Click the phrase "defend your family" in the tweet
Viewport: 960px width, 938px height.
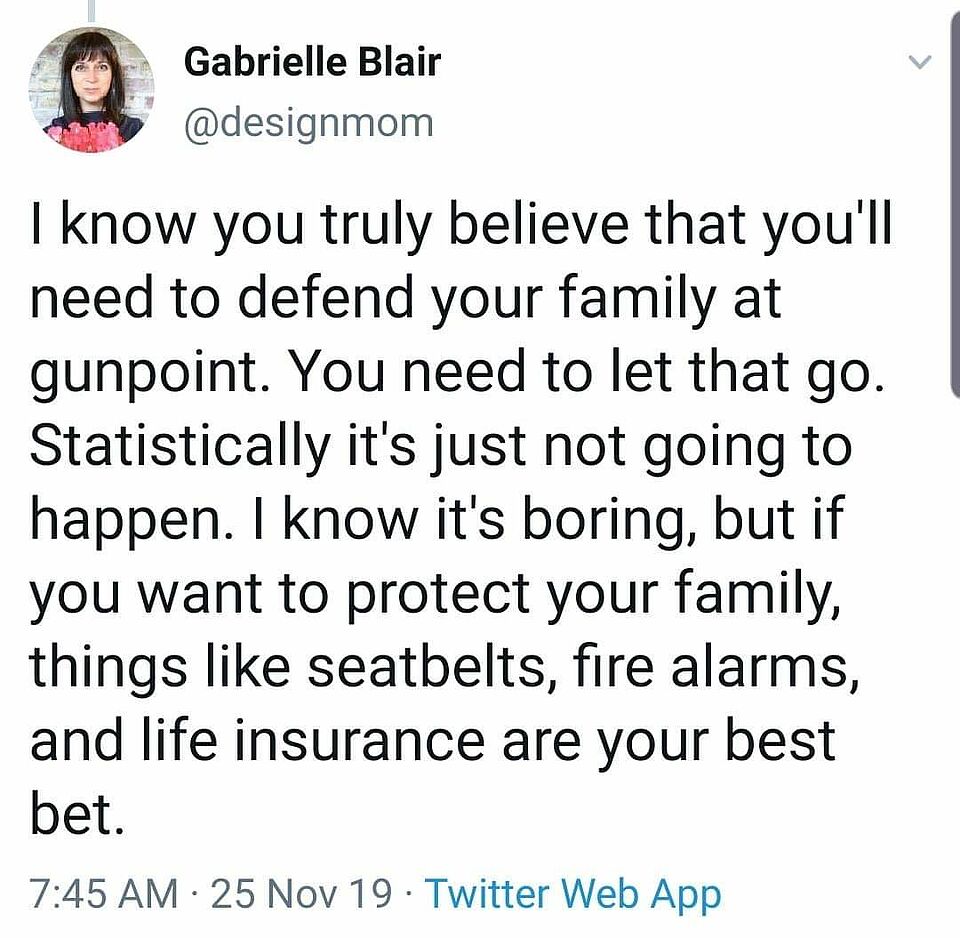pyautogui.click(x=476, y=301)
